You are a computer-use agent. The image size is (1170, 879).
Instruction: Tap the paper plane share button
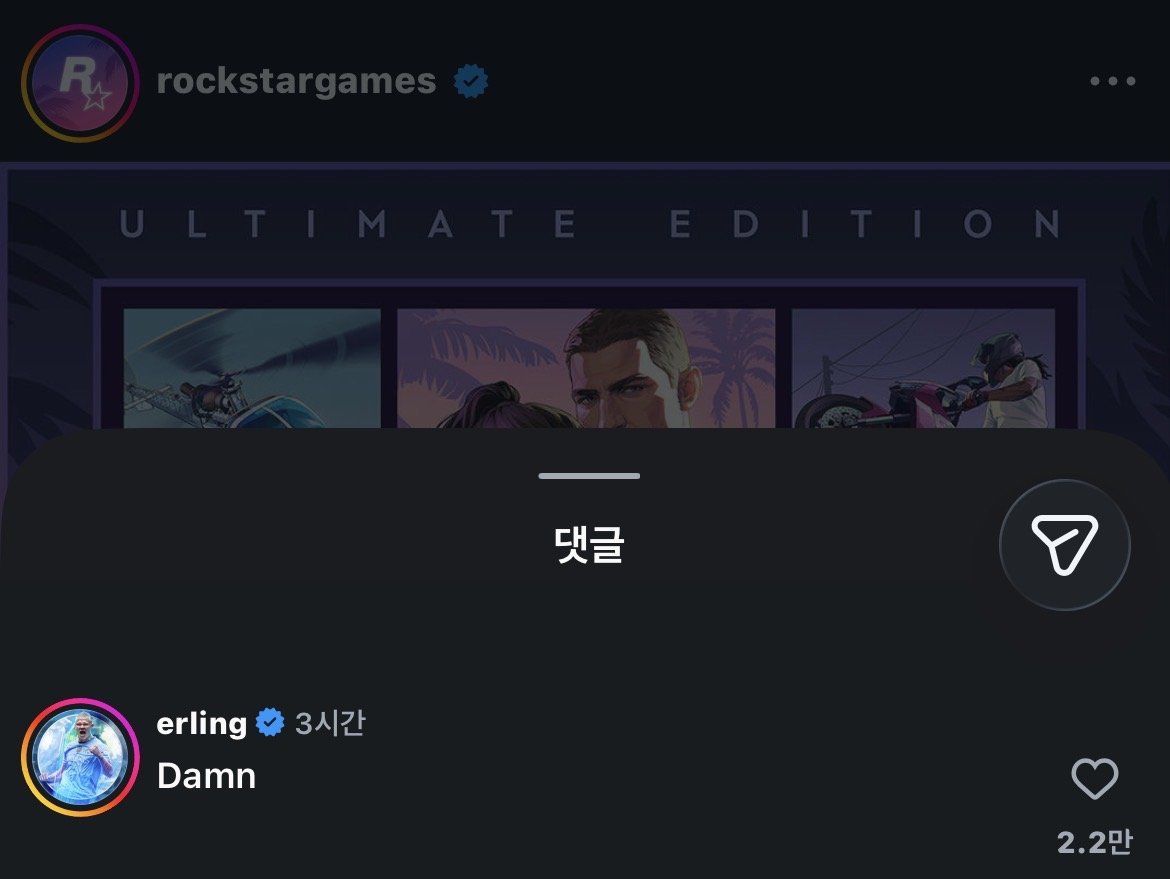point(1064,545)
